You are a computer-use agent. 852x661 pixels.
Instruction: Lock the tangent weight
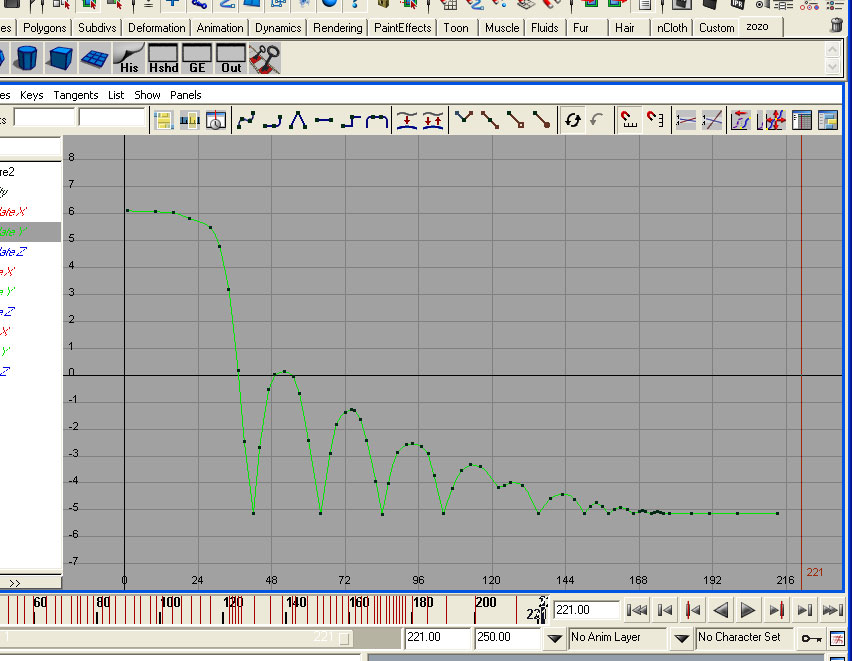pyautogui.click(x=542, y=120)
